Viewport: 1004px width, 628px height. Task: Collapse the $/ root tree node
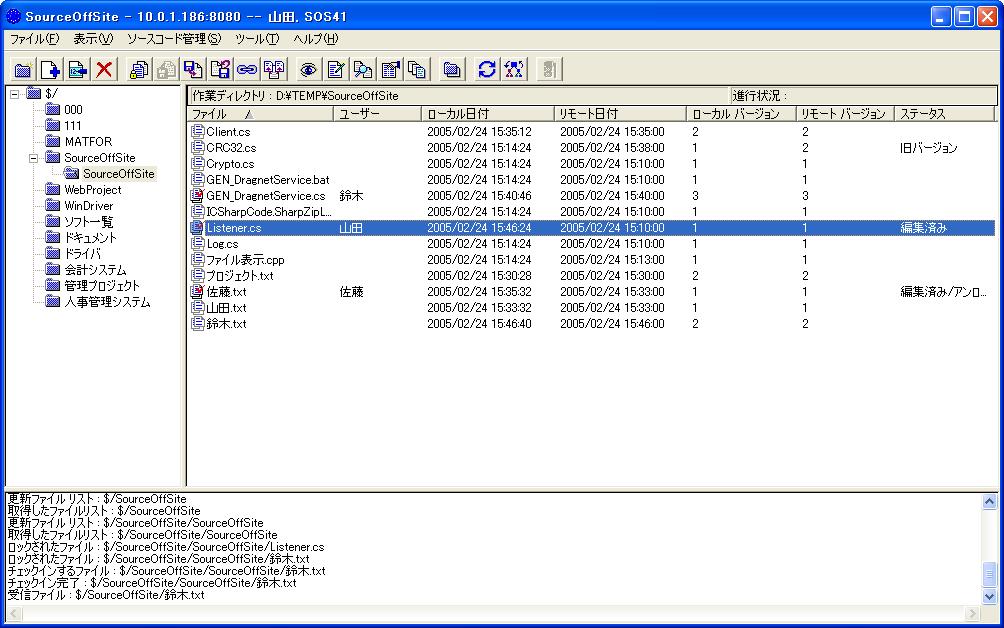coord(14,93)
